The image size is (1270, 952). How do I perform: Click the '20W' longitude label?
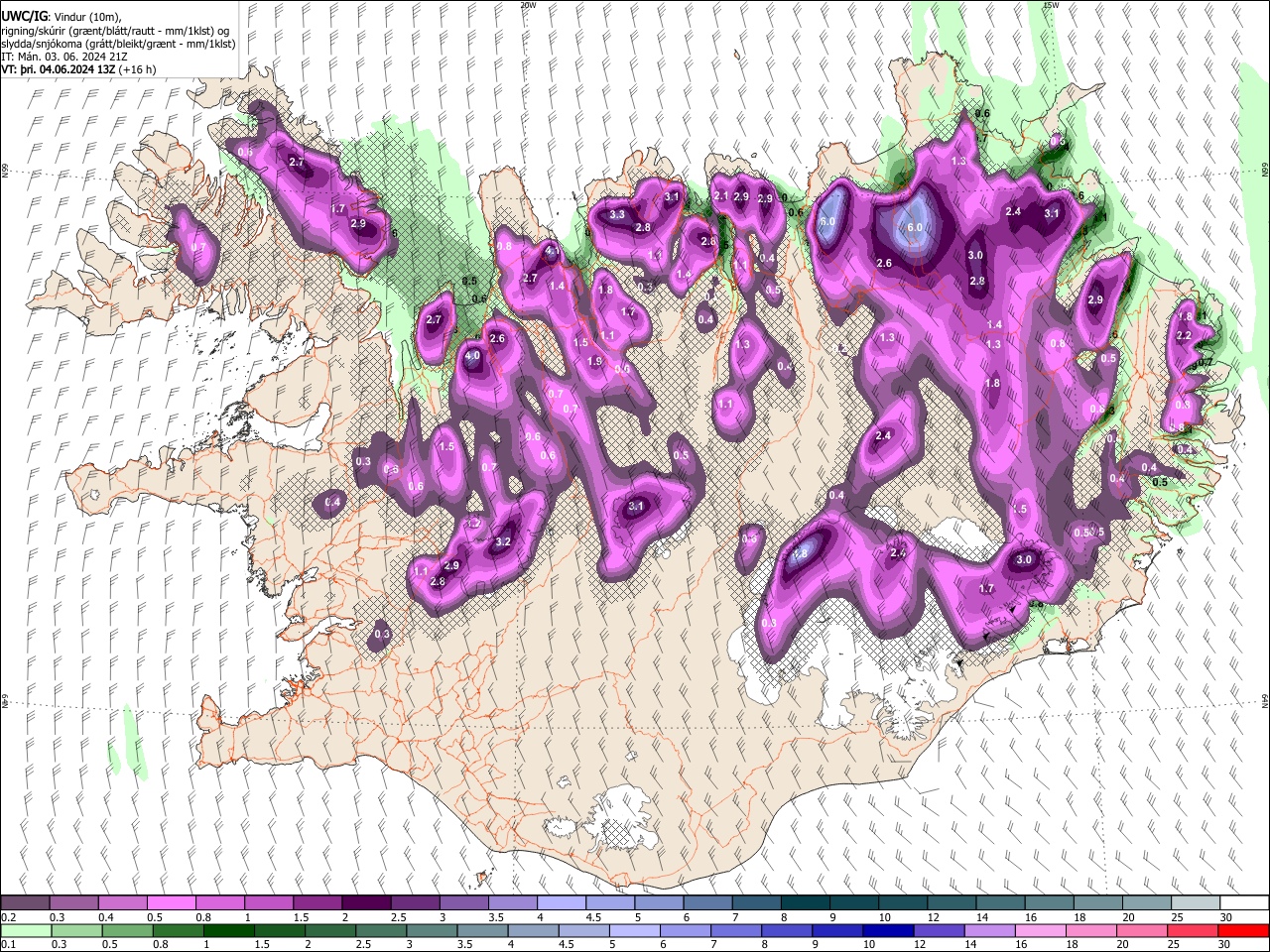[529, 5]
